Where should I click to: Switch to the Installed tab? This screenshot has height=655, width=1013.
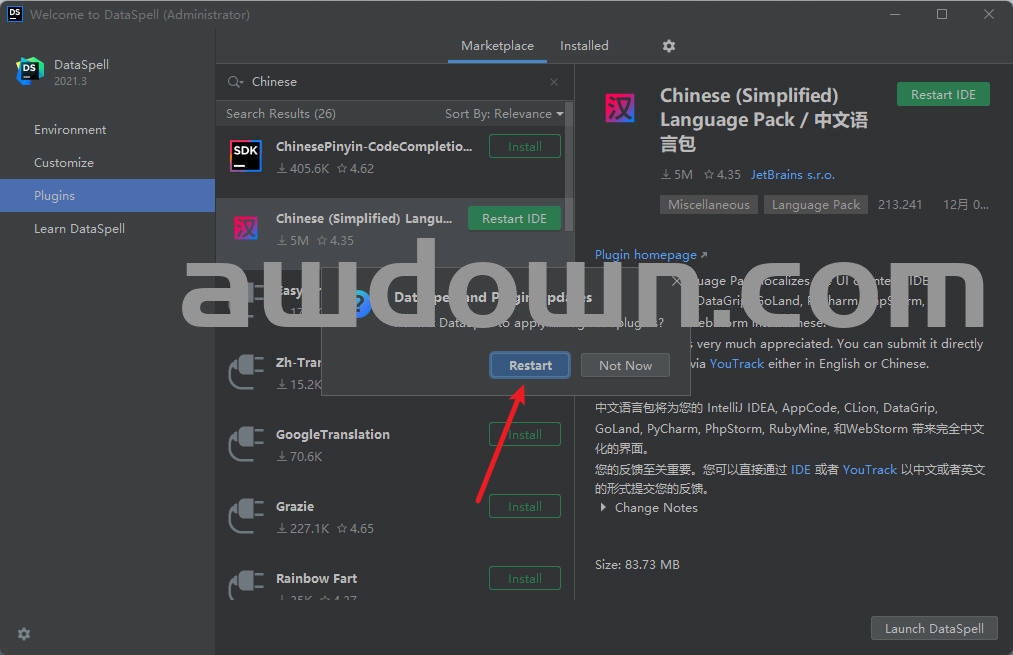point(584,46)
